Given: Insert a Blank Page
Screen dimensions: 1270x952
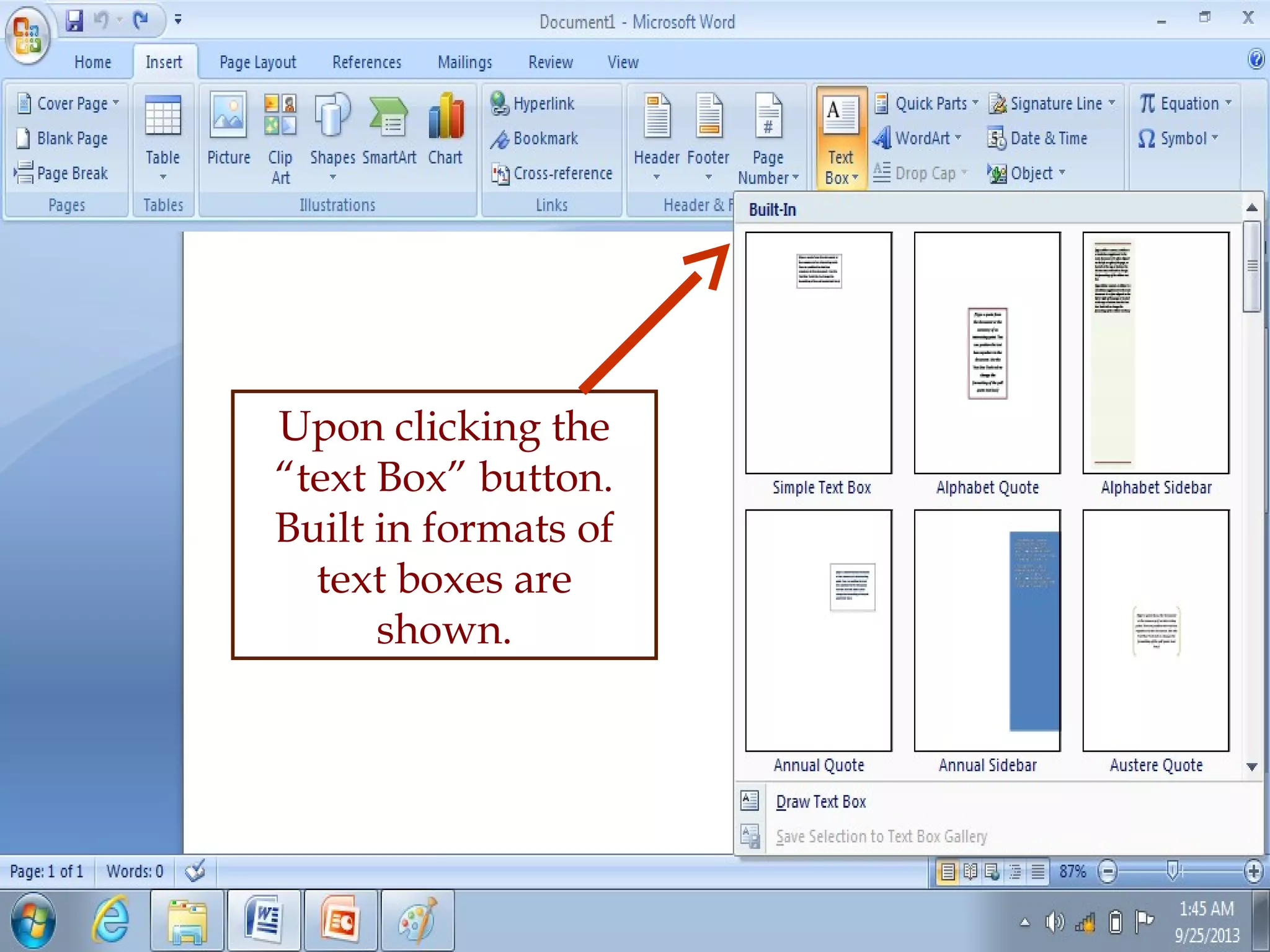Looking at the screenshot, I should coord(62,138).
